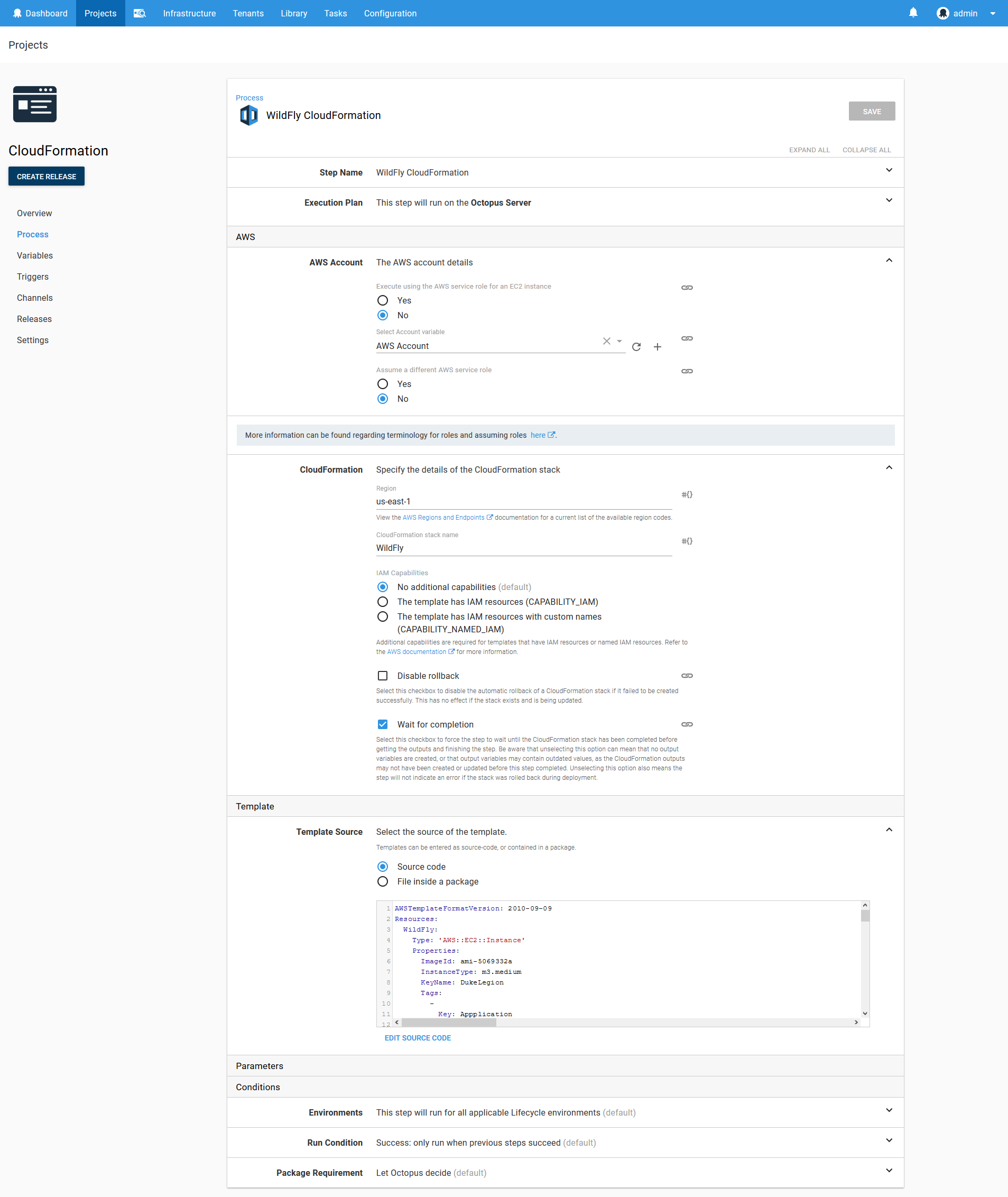Insert a variable into the Region field

tap(687, 494)
